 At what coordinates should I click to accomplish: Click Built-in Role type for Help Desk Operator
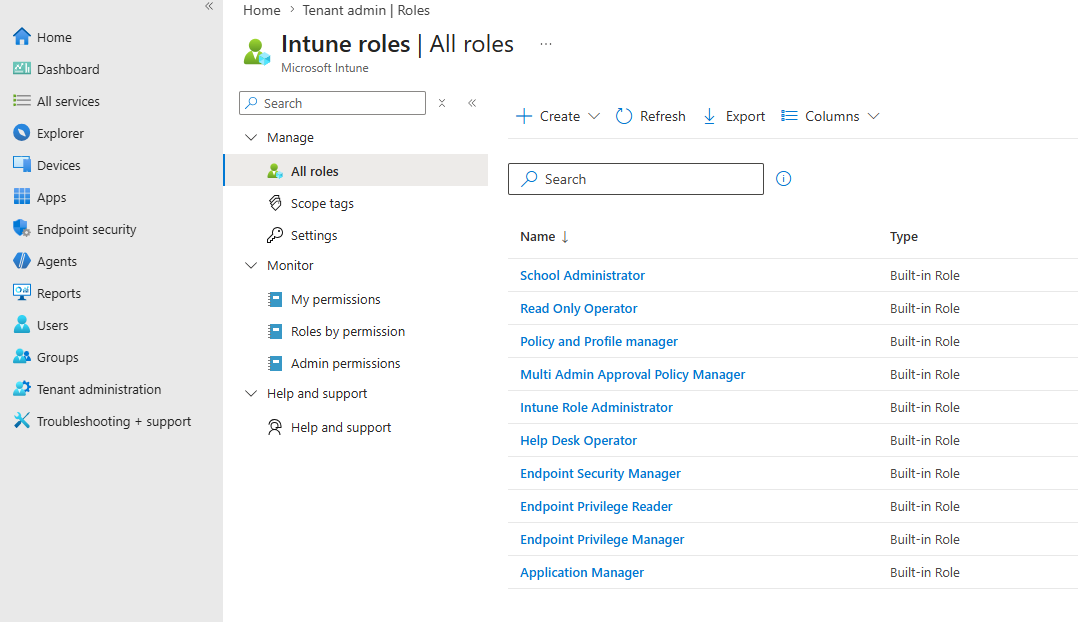tap(925, 440)
